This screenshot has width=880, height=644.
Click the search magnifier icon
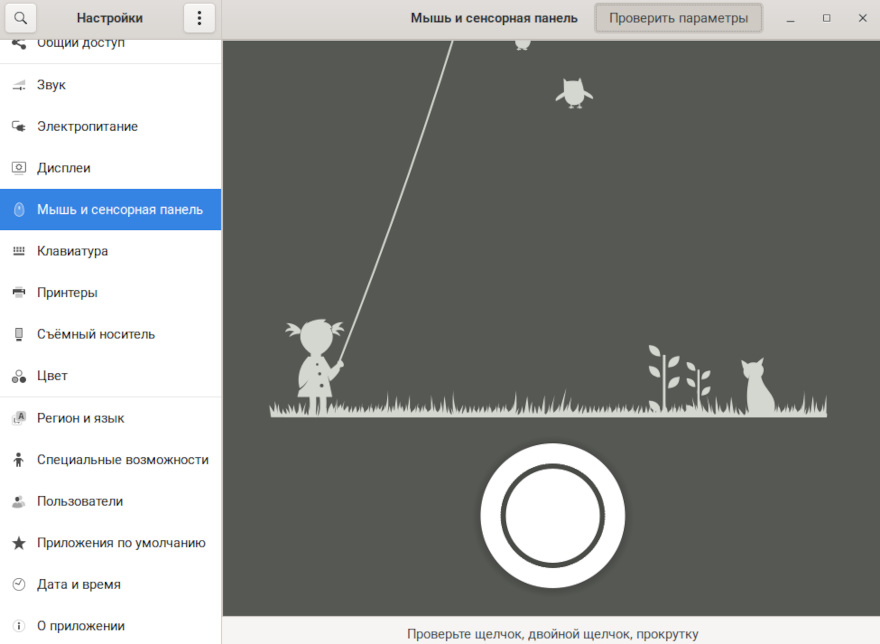pos(20,18)
